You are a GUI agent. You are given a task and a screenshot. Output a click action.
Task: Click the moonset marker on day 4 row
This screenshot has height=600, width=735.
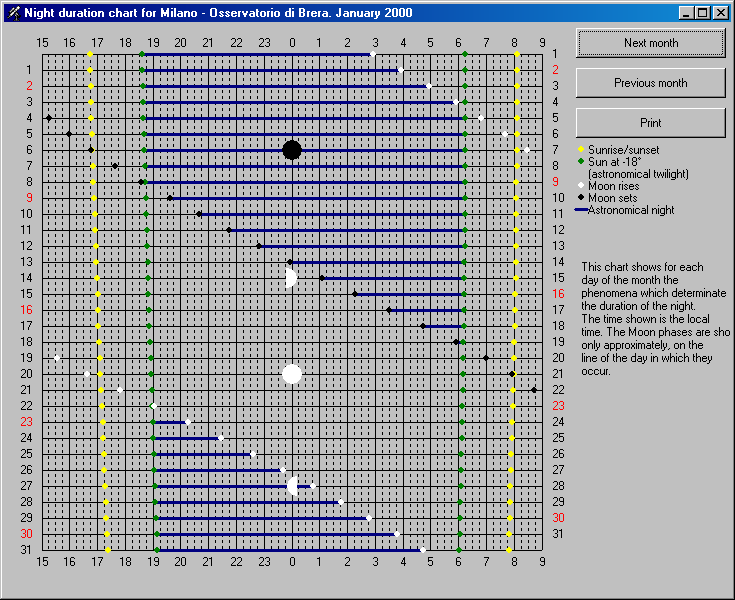(x=49, y=118)
